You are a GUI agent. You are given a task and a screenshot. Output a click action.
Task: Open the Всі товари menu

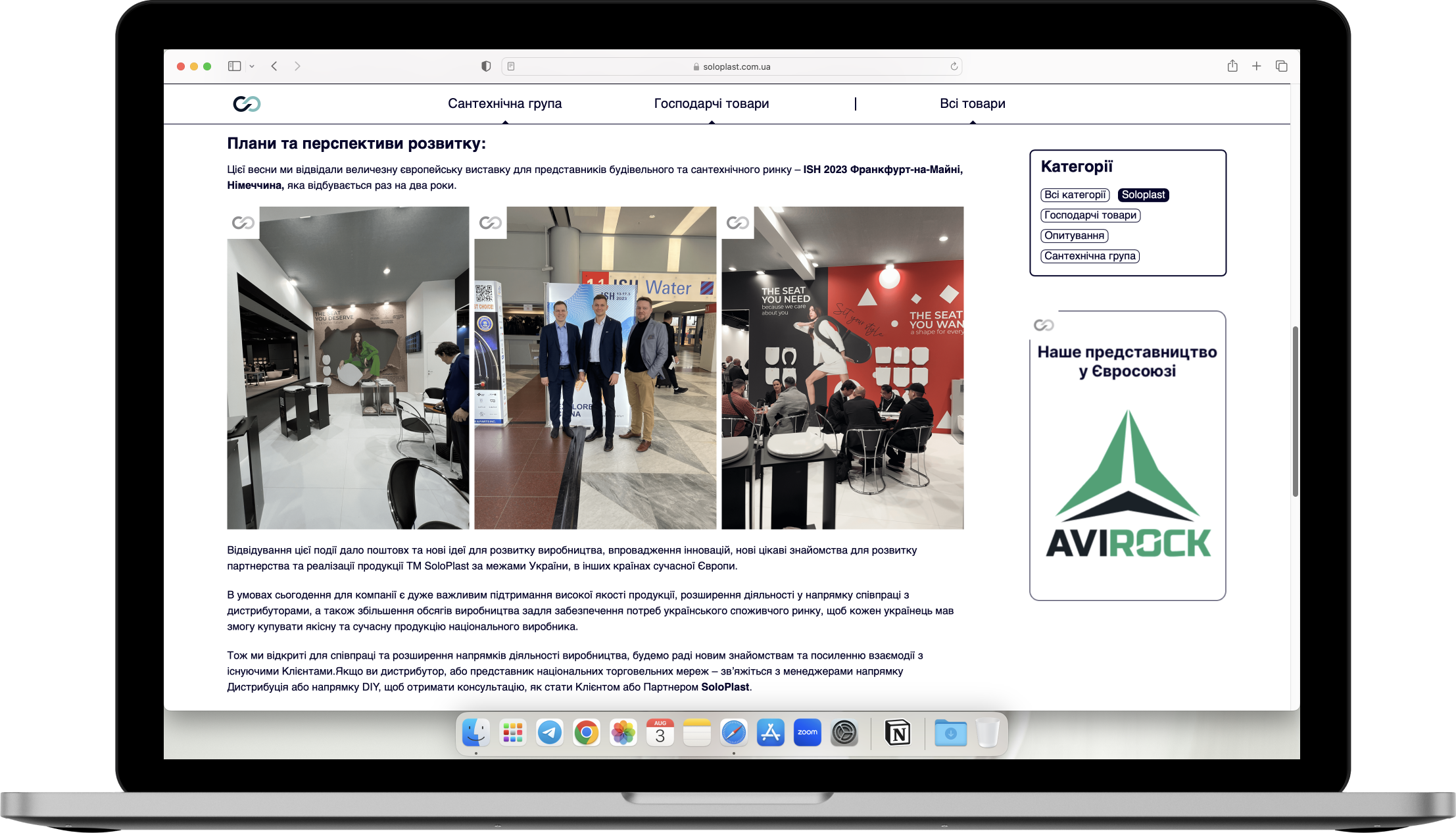click(x=972, y=103)
